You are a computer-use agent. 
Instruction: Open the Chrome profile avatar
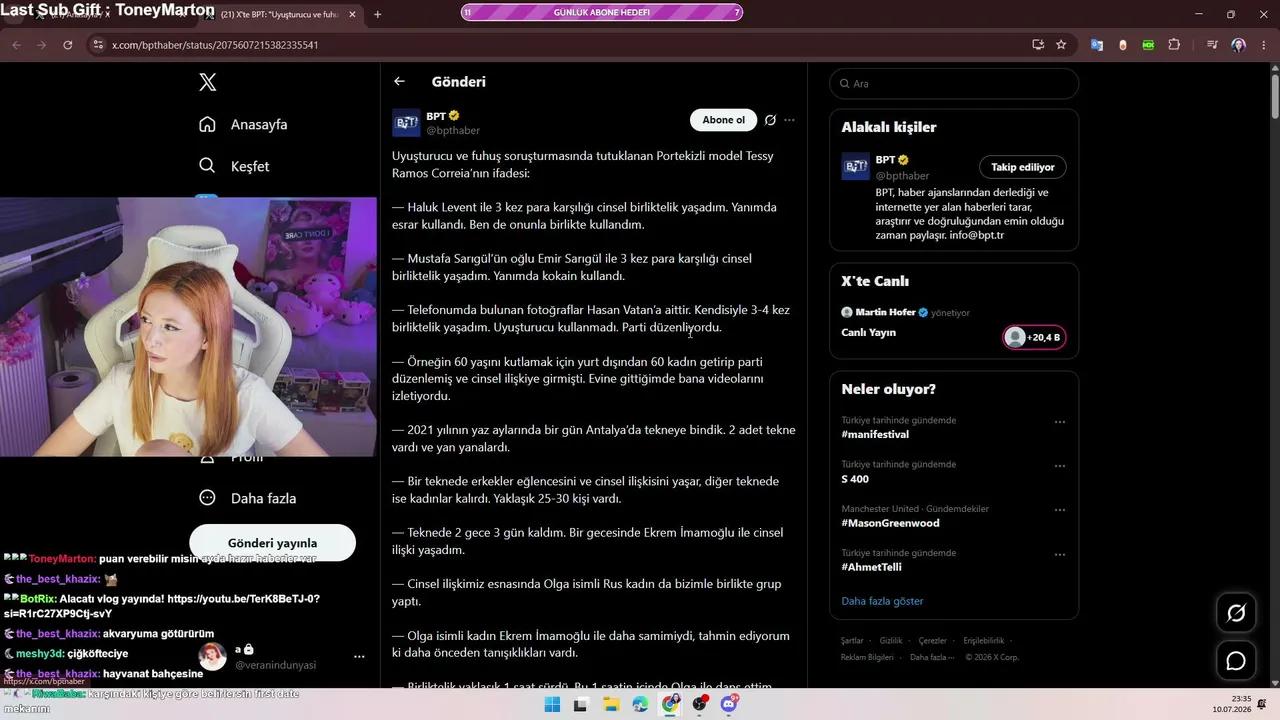[1238, 45]
